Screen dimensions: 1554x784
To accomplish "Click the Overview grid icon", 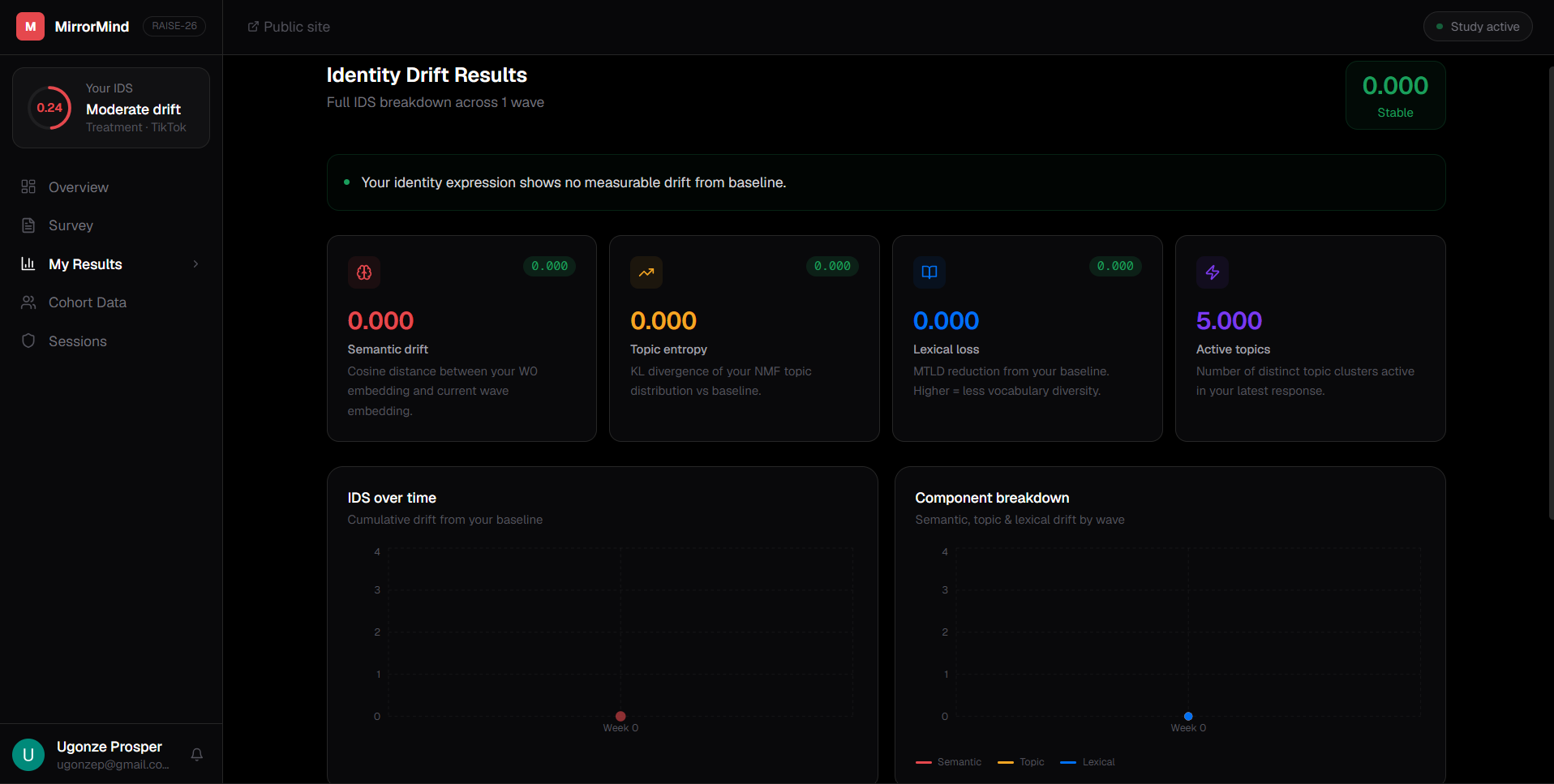I will [x=28, y=187].
